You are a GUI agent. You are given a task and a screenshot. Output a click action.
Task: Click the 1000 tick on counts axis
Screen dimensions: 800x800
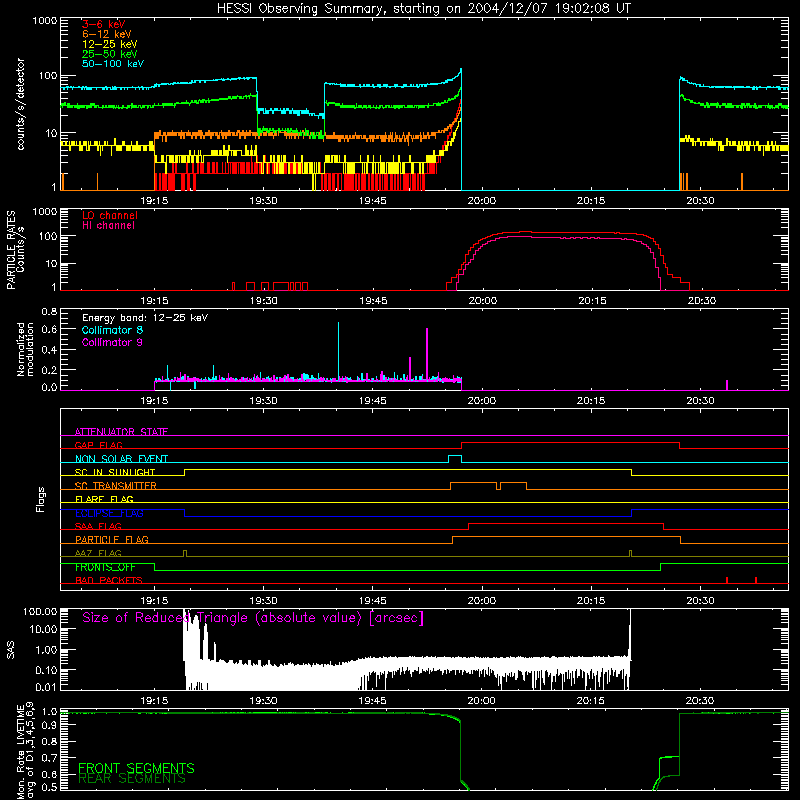pyautogui.click(x=45, y=21)
